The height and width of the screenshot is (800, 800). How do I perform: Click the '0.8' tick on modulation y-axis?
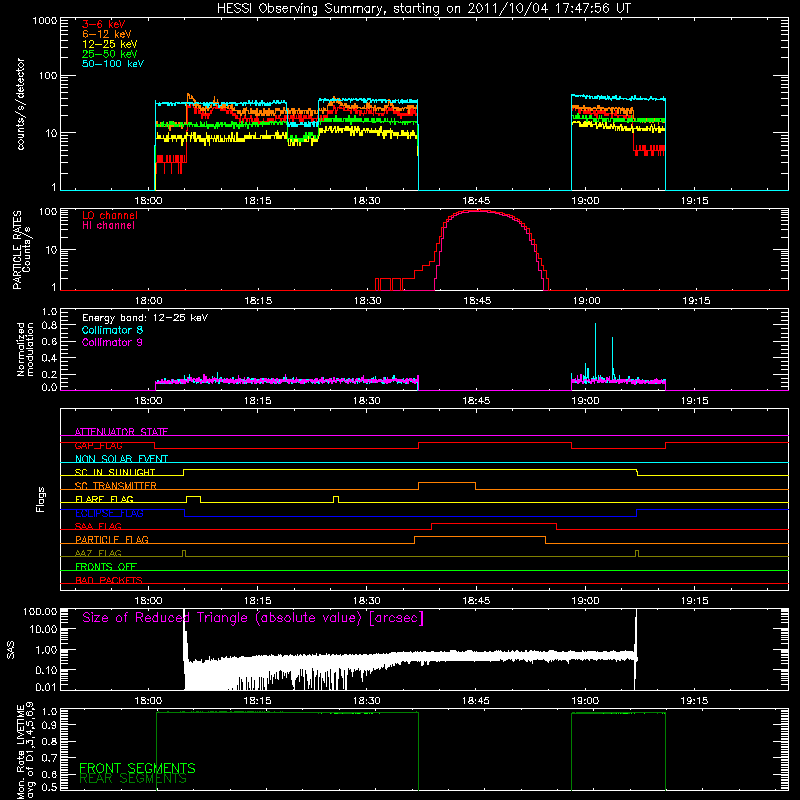[49, 325]
